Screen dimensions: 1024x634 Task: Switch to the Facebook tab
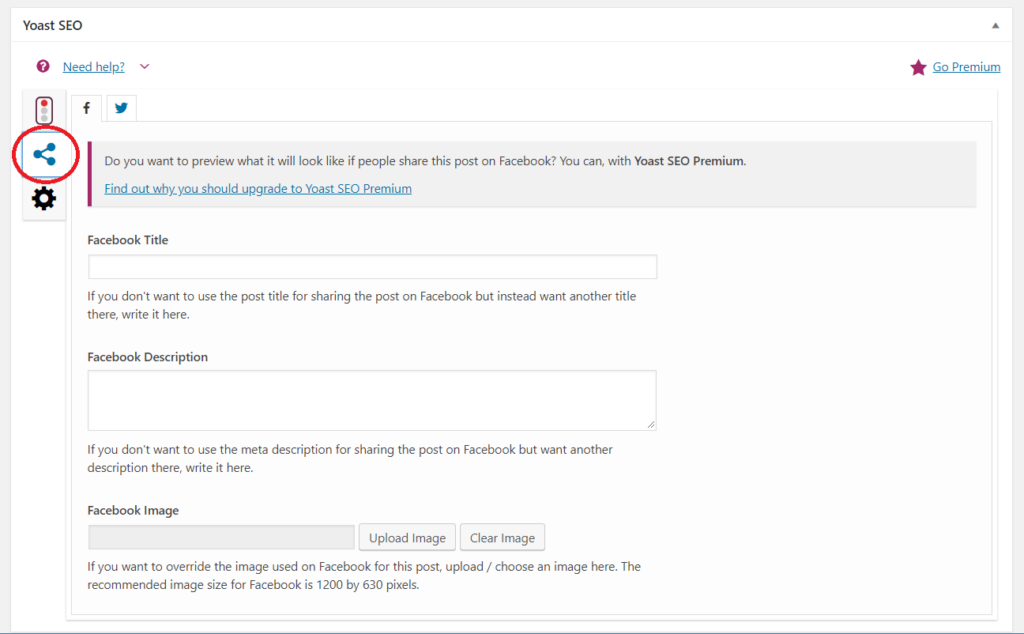(86, 108)
